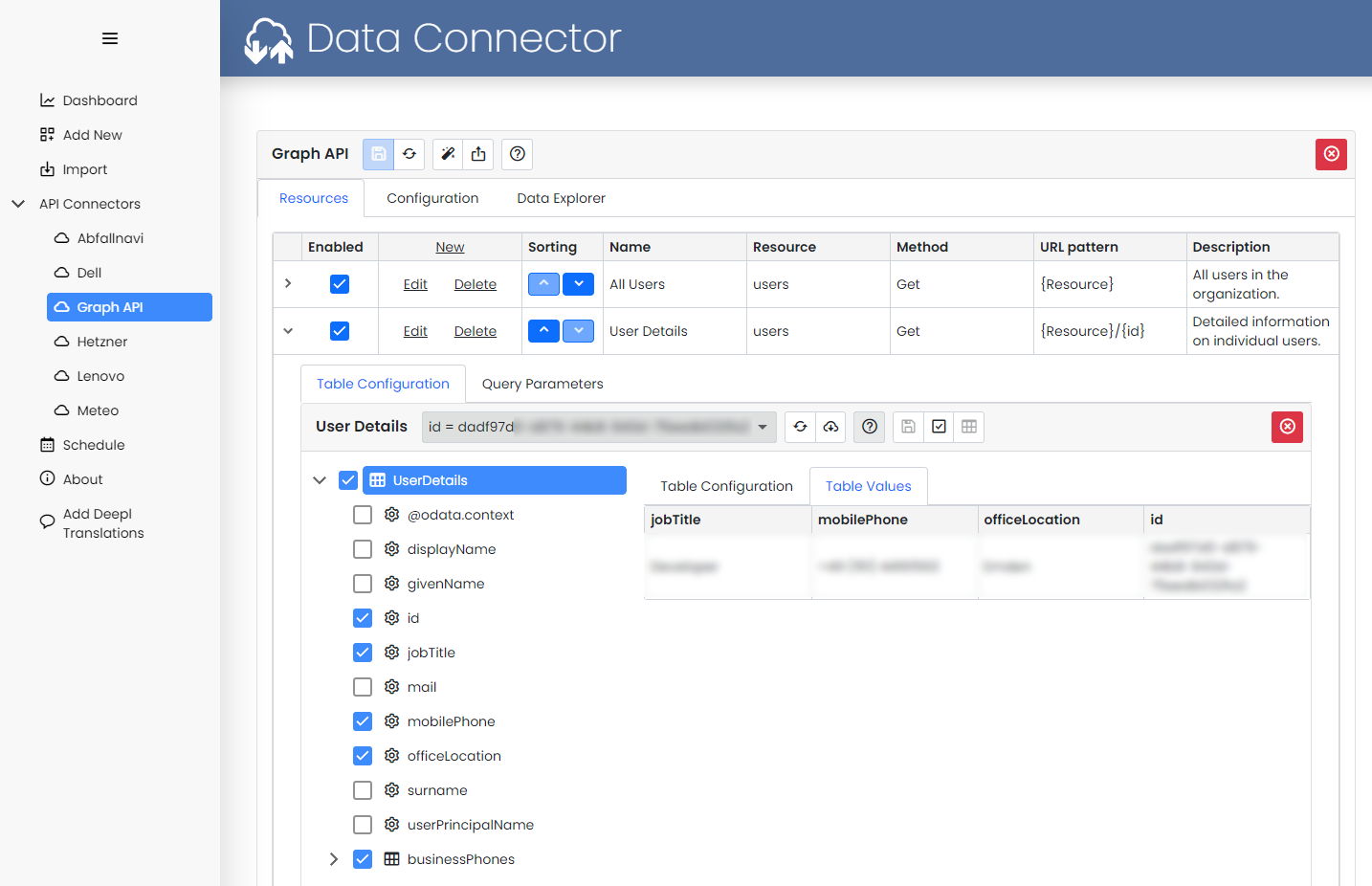Uncheck the UserDetails table checkbox
The width and height of the screenshot is (1372, 886).
(x=348, y=480)
